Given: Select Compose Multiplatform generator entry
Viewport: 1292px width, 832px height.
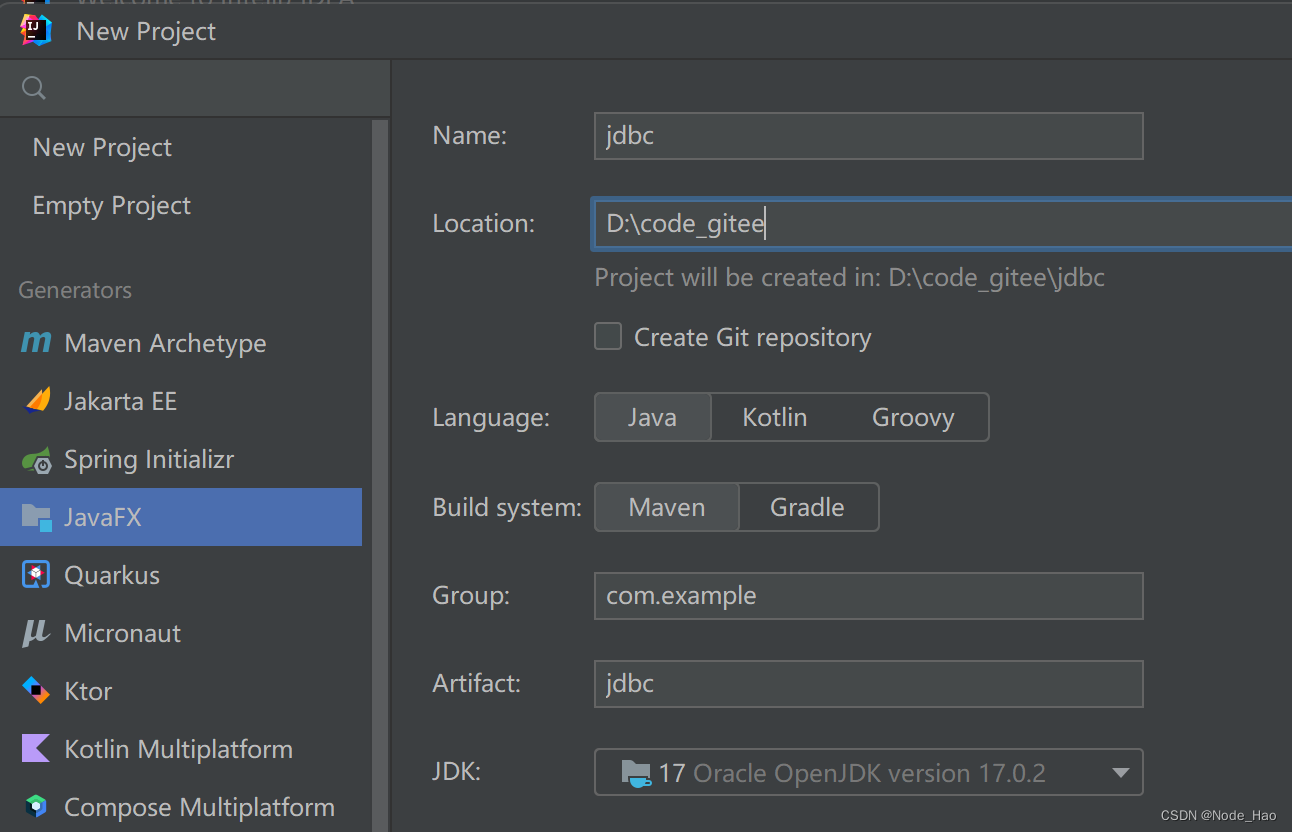Looking at the screenshot, I should (181, 807).
